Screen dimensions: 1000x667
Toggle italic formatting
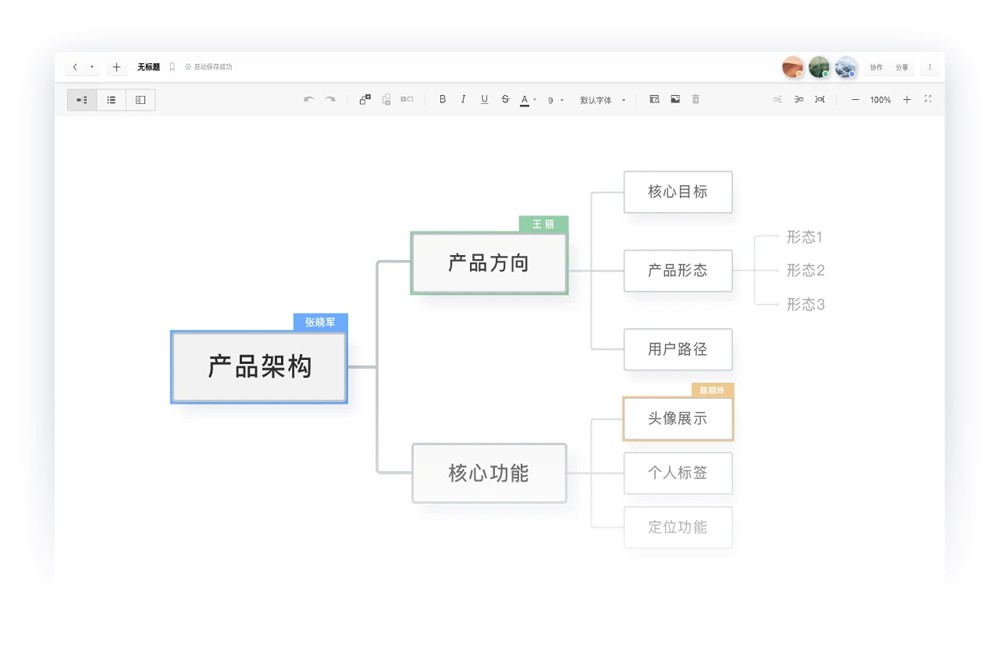[463, 100]
